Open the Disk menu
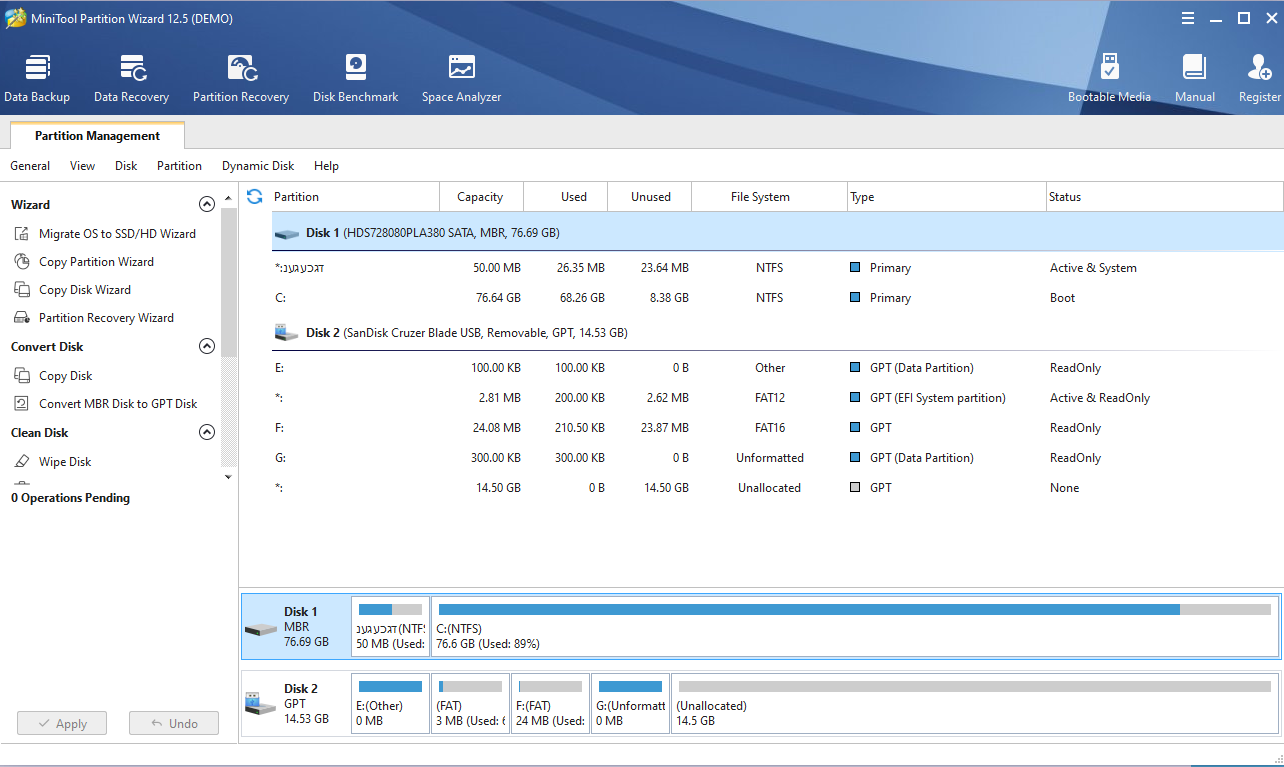 click(126, 166)
